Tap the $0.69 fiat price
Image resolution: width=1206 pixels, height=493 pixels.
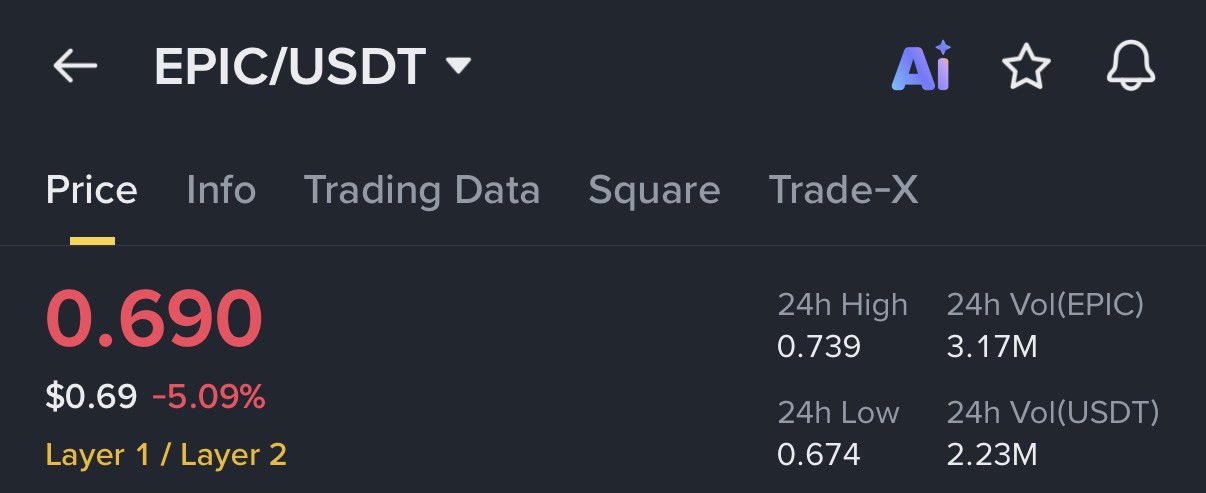(x=91, y=398)
